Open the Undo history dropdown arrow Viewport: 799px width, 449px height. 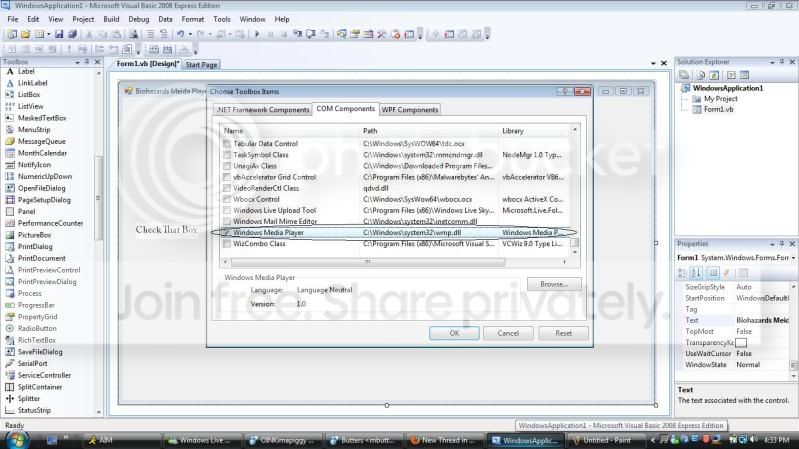click(x=190, y=34)
